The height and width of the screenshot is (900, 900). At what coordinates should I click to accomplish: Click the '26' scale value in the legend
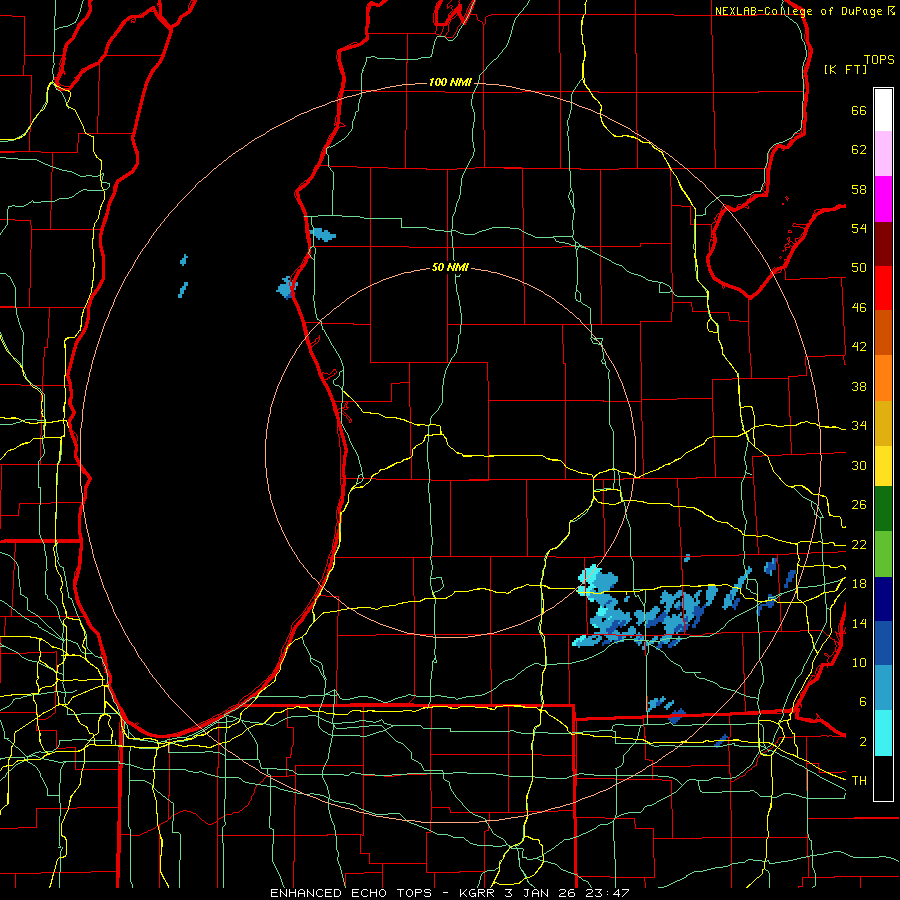coord(859,505)
